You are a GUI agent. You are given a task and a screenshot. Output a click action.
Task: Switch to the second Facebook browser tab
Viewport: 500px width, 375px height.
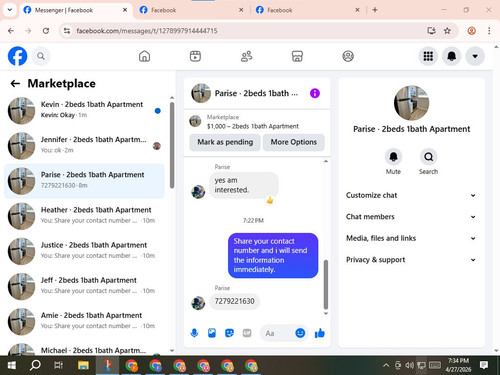click(x=192, y=10)
